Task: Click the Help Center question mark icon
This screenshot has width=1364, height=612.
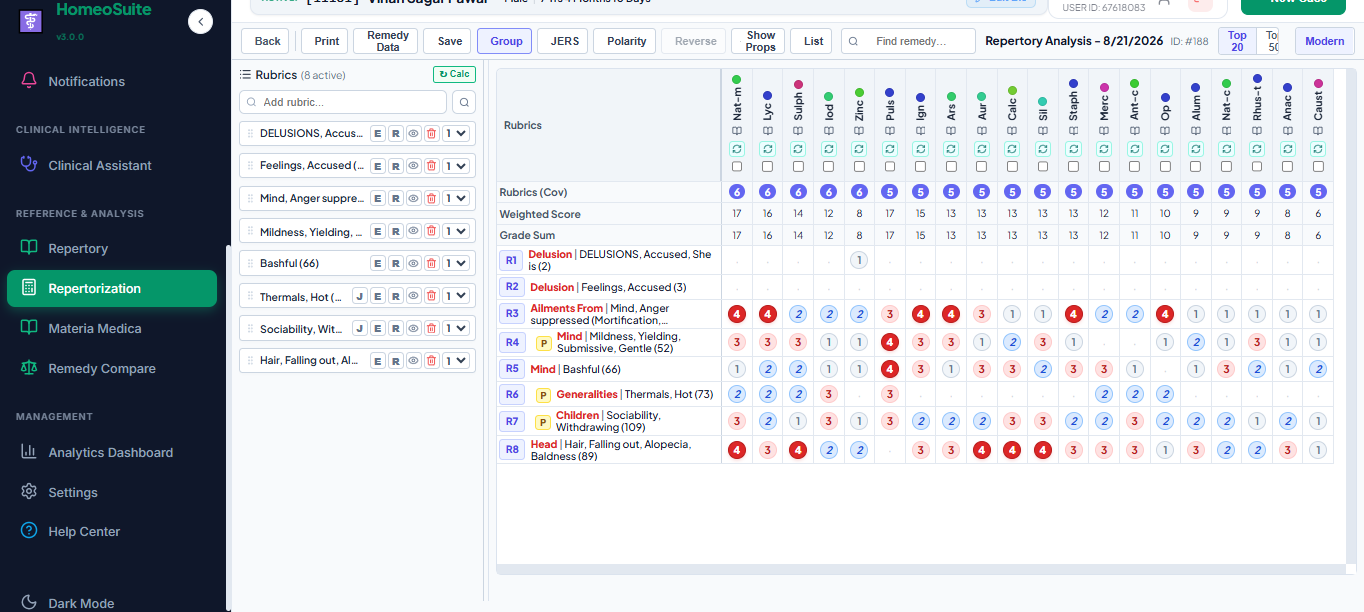Action: click(29, 531)
